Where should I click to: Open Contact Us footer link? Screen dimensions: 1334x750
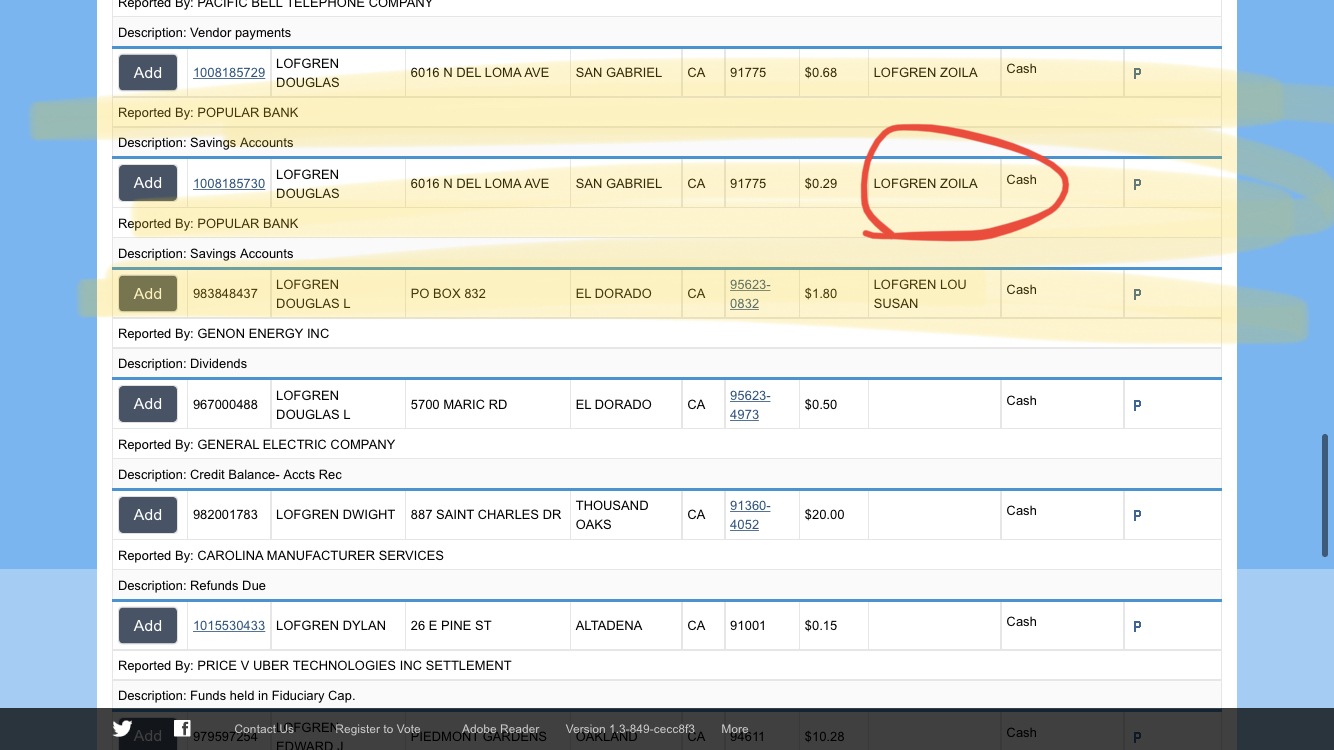coord(264,729)
